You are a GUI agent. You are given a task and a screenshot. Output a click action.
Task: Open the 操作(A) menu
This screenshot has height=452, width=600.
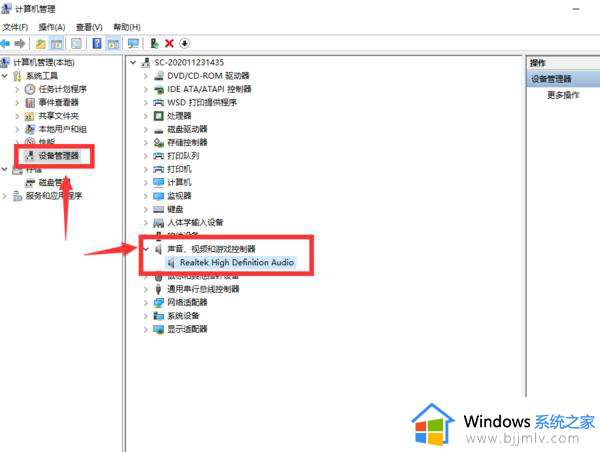pyautogui.click(x=51, y=27)
